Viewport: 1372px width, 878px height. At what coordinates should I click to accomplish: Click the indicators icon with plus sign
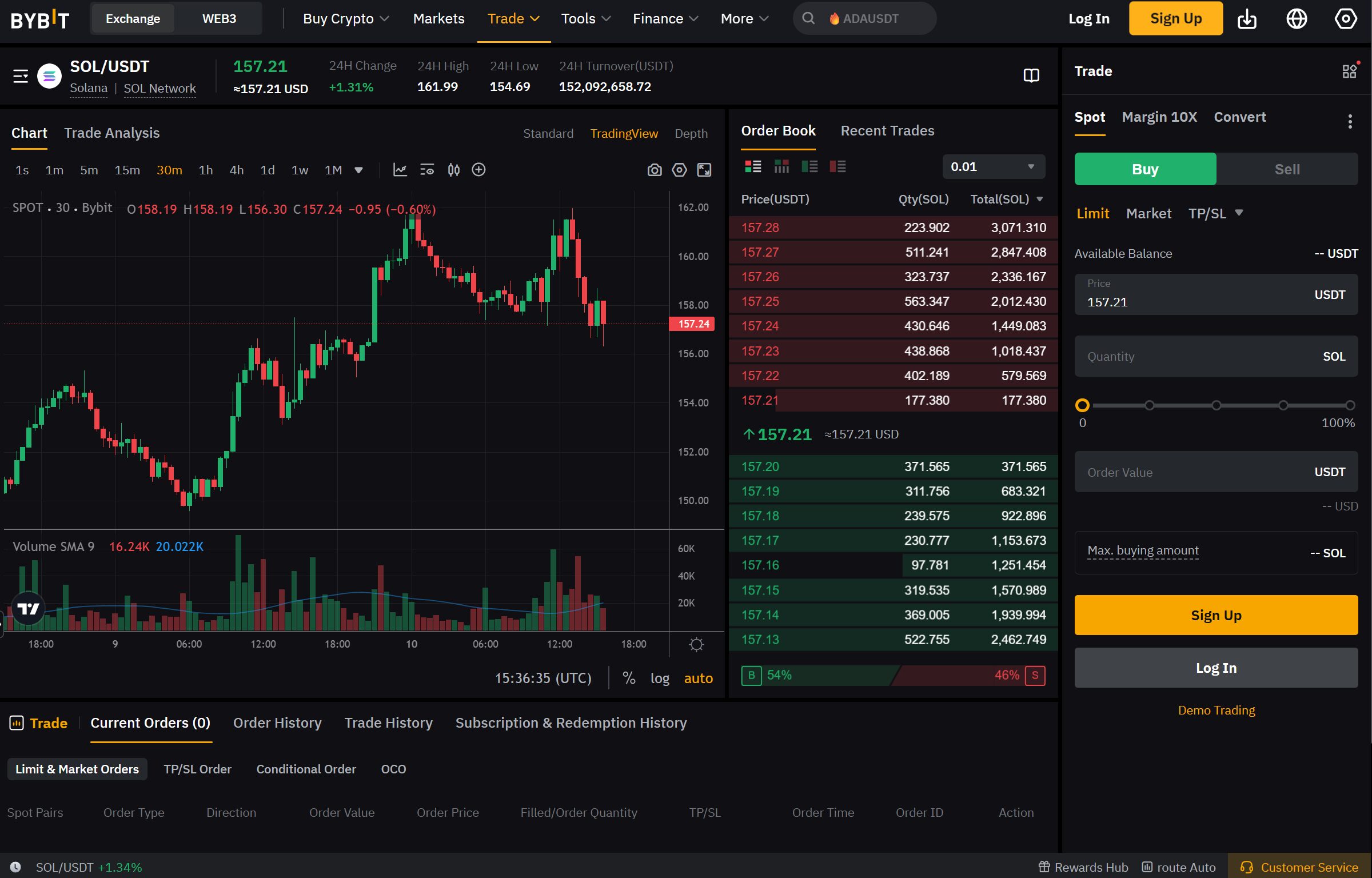(x=478, y=170)
